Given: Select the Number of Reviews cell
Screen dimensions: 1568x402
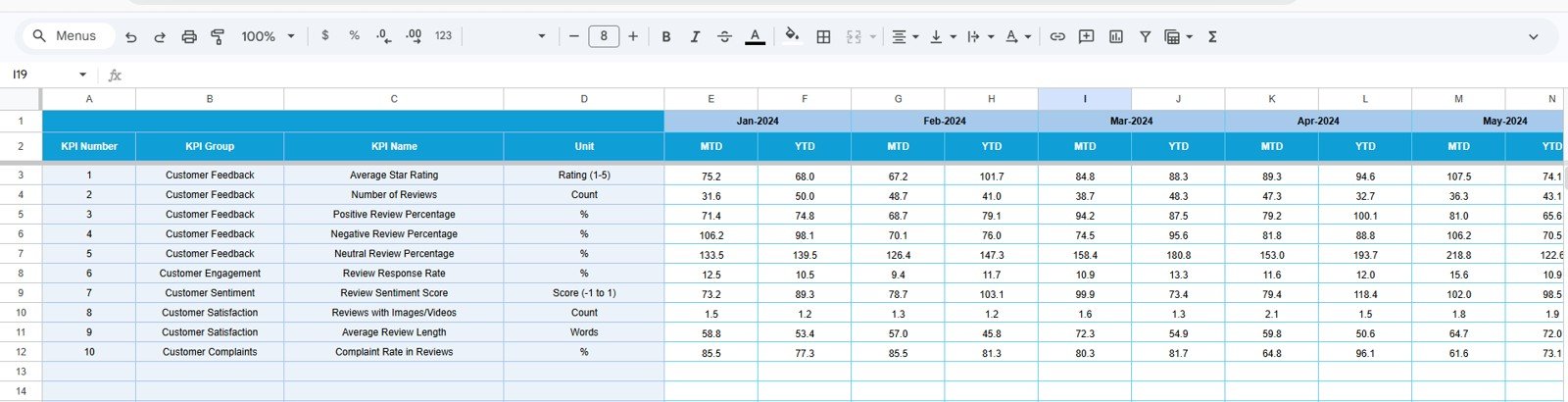Looking at the screenshot, I should (394, 195).
